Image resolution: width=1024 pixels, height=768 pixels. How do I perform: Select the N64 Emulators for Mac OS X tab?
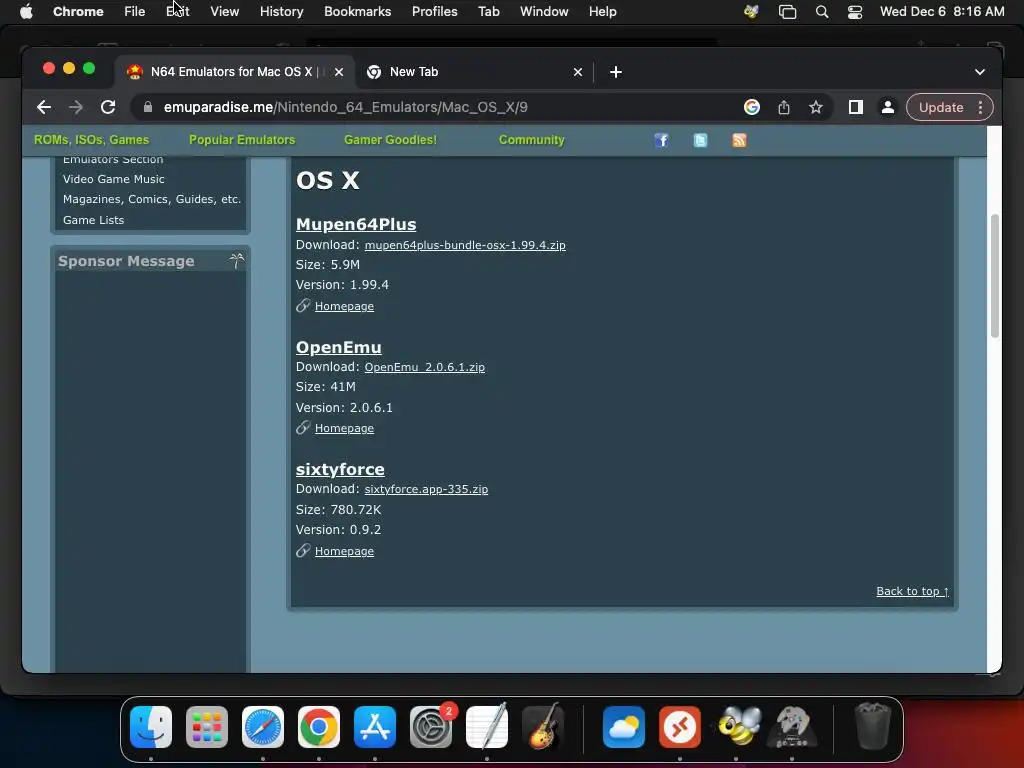tap(235, 72)
